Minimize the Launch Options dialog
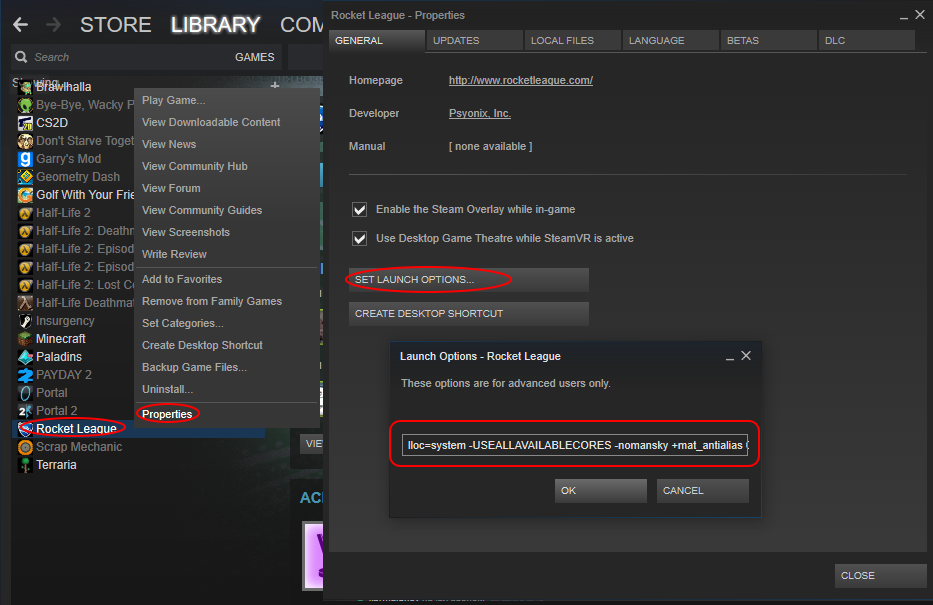Screen dimensions: 933x605 coord(730,357)
